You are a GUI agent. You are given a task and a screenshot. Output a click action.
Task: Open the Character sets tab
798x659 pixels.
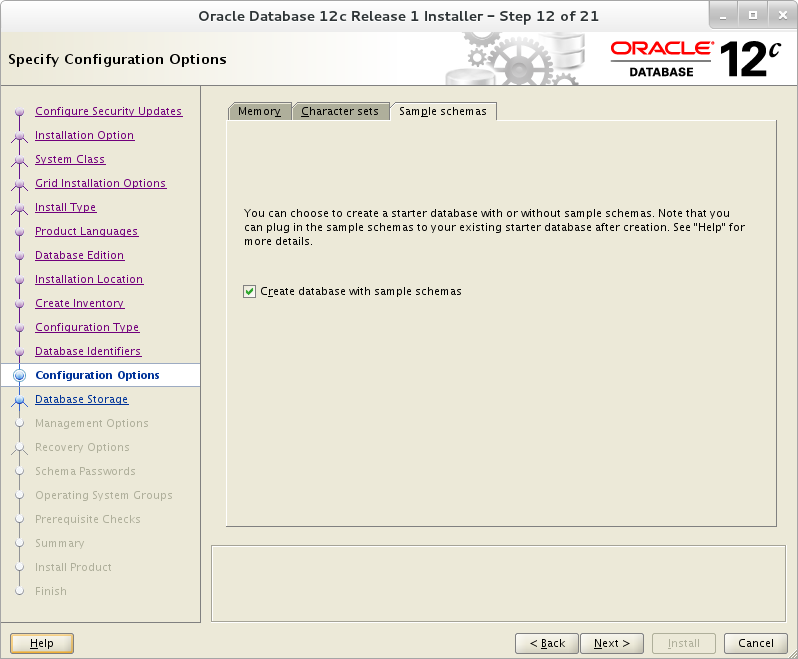(340, 111)
